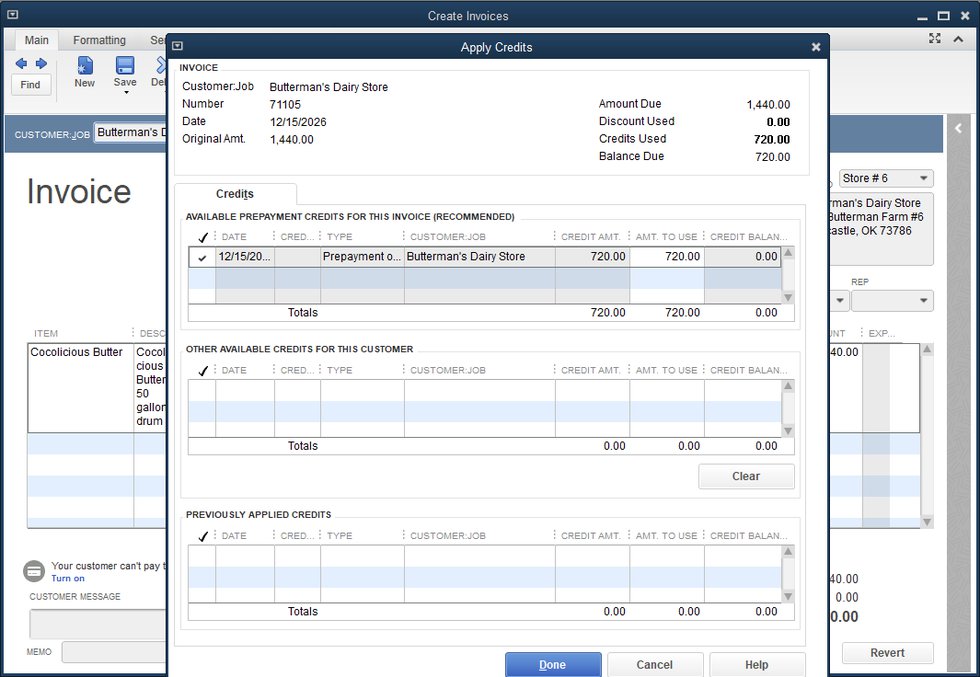Expand the REP dropdown
980x677 pixels.
click(922, 300)
